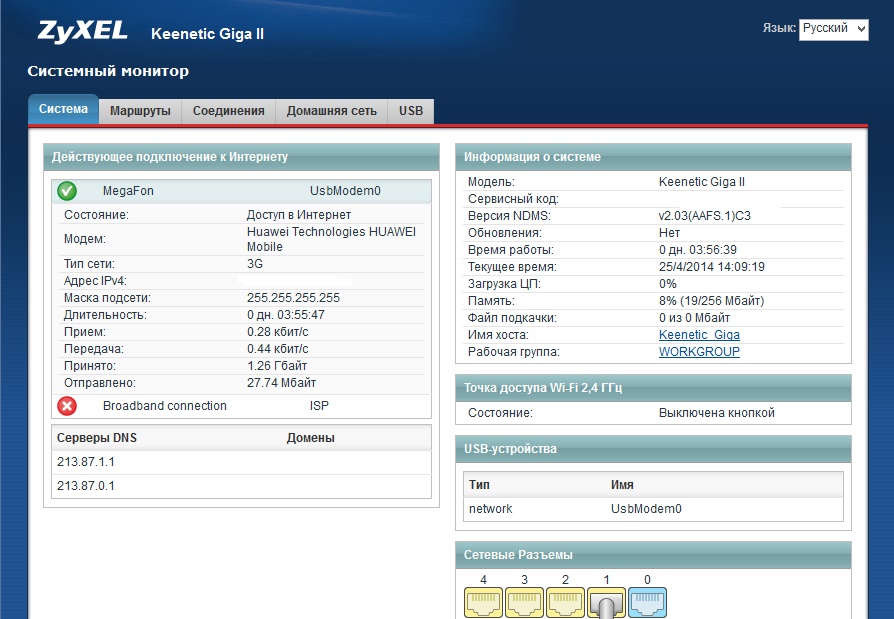This screenshot has height=619, width=894.
Task: Select connected network port 1 icon
Action: 607,603
